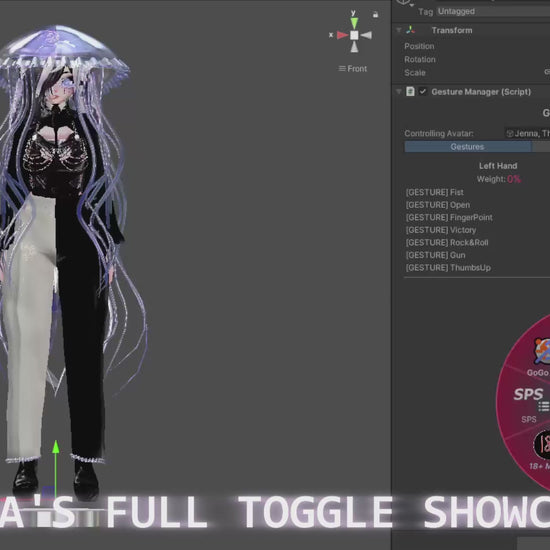The image size is (550, 550).
Task: Click the Transform component icon
Action: click(410, 30)
